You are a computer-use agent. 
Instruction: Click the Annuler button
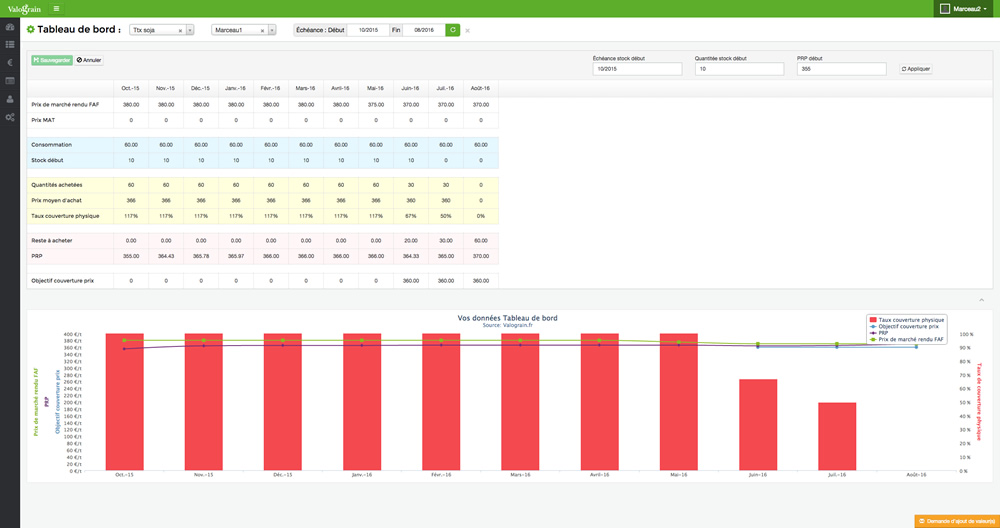coord(90,60)
